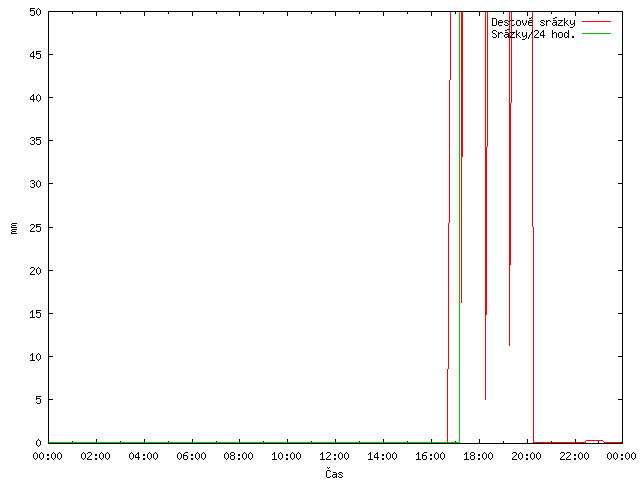The height and width of the screenshot is (480, 640).
Task: Click the 30 value on the y-axis
Action: 36,184
